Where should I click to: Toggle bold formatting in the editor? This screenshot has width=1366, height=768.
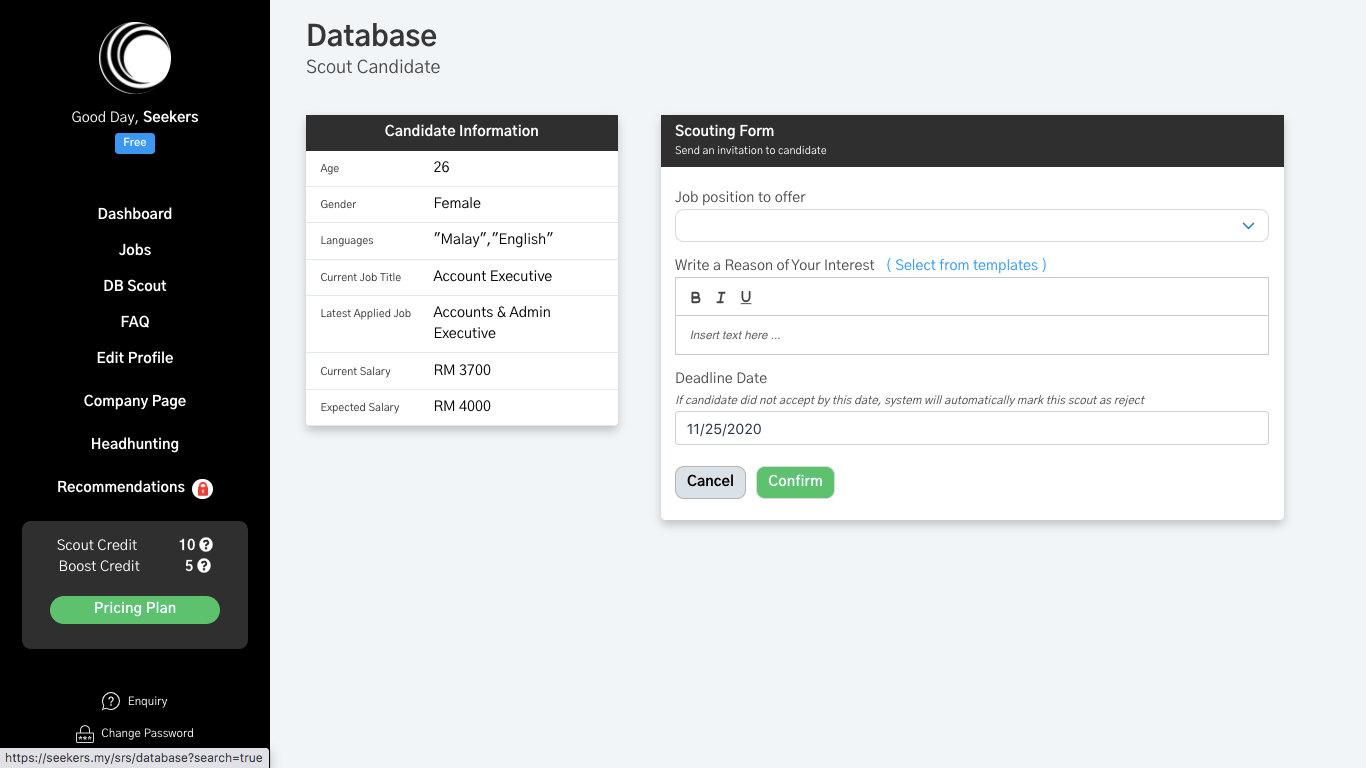[x=696, y=297]
